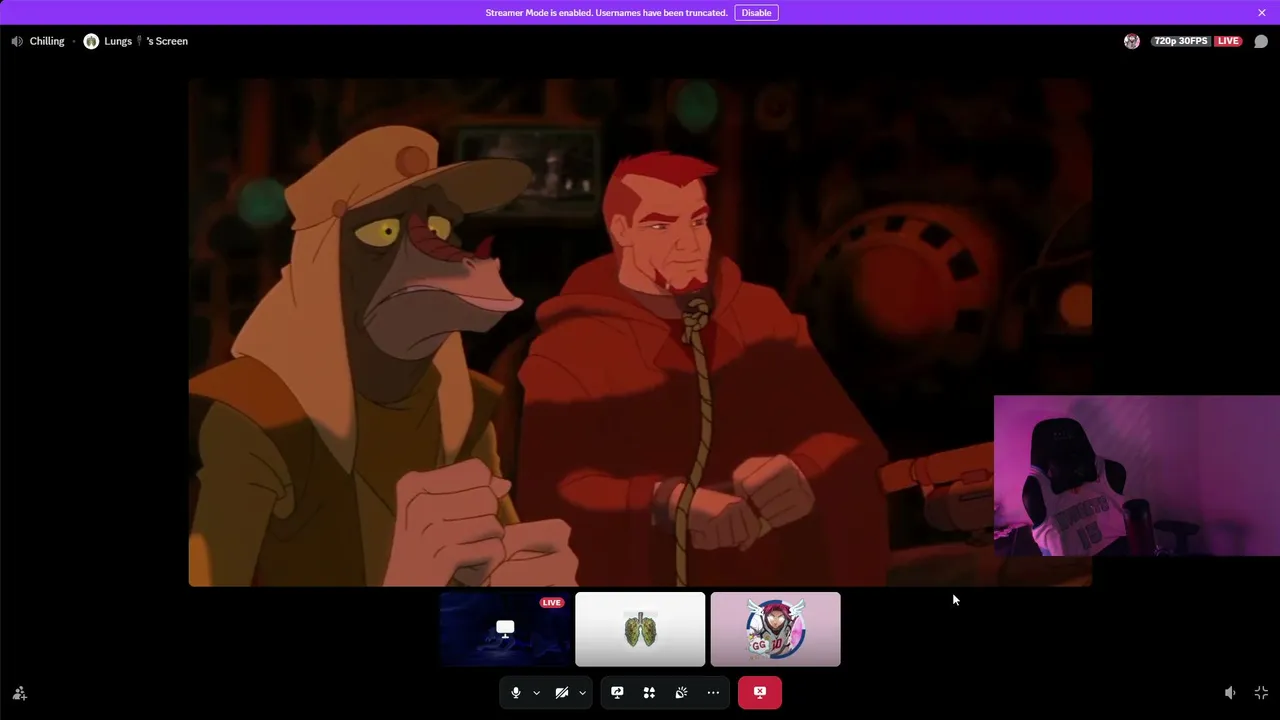Screen dimensions: 1280x720
Task: Open the Activities launcher
Action: coord(649,692)
